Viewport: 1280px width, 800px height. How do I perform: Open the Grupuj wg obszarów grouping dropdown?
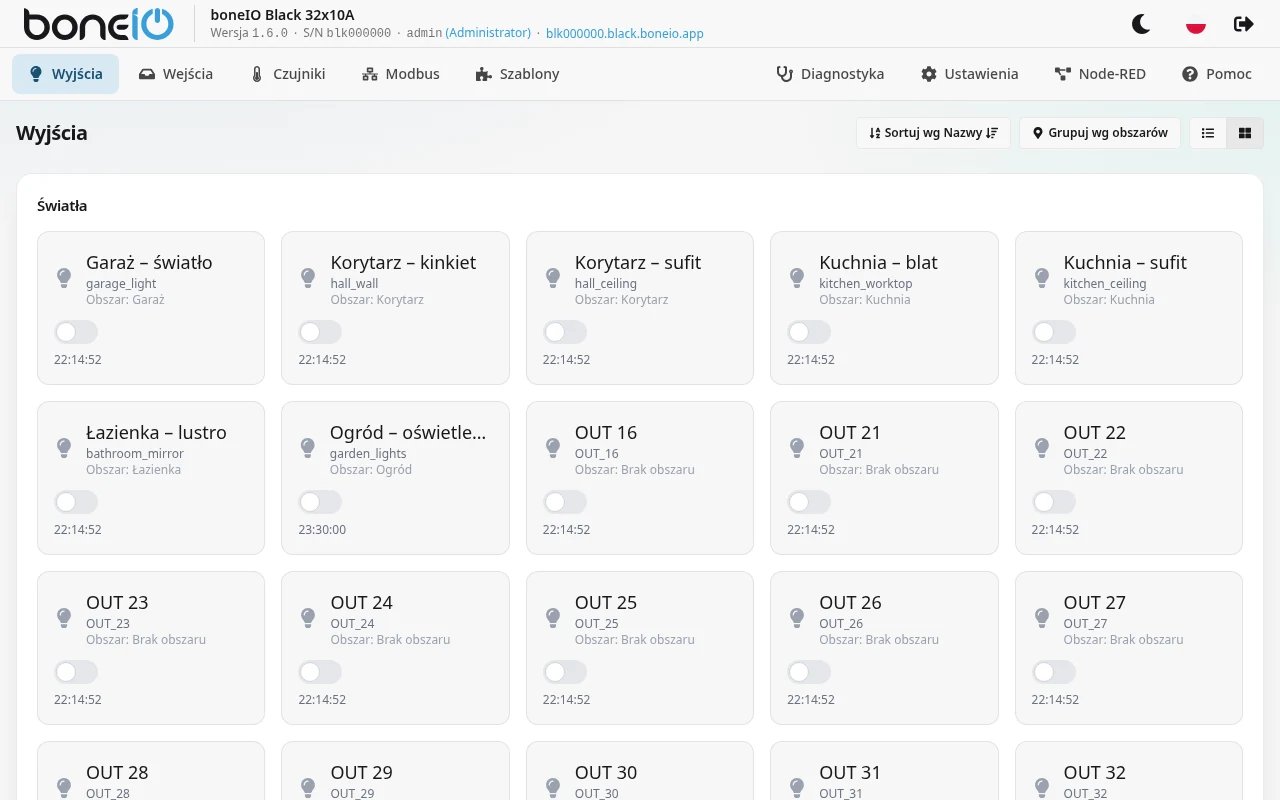point(1100,133)
